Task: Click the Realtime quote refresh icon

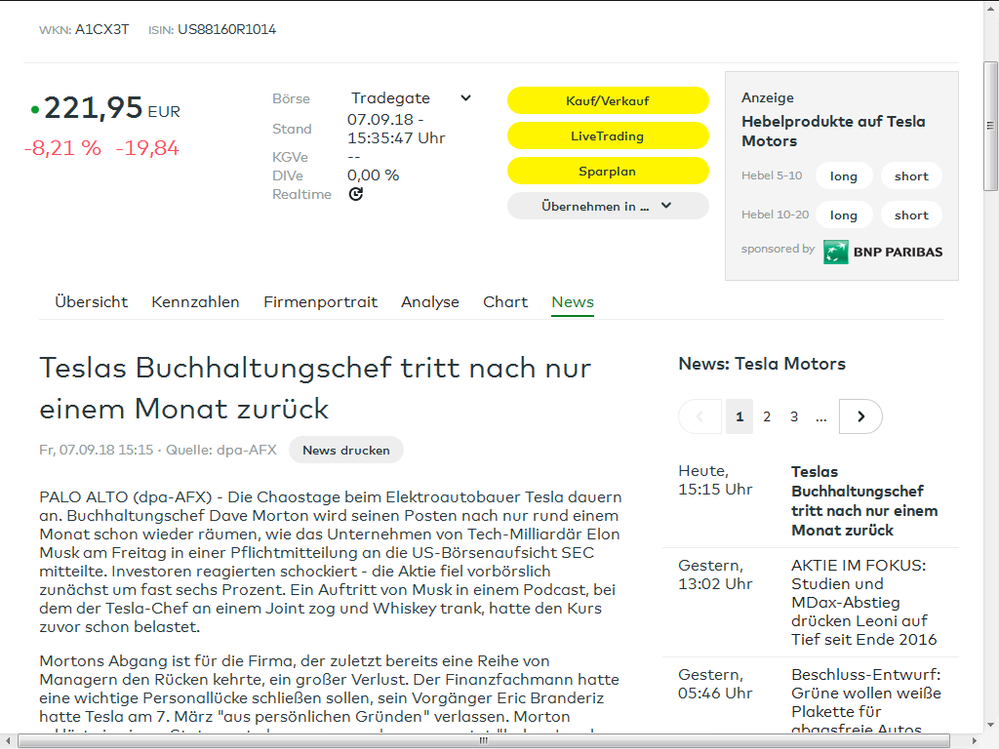Action: pyautogui.click(x=356, y=194)
